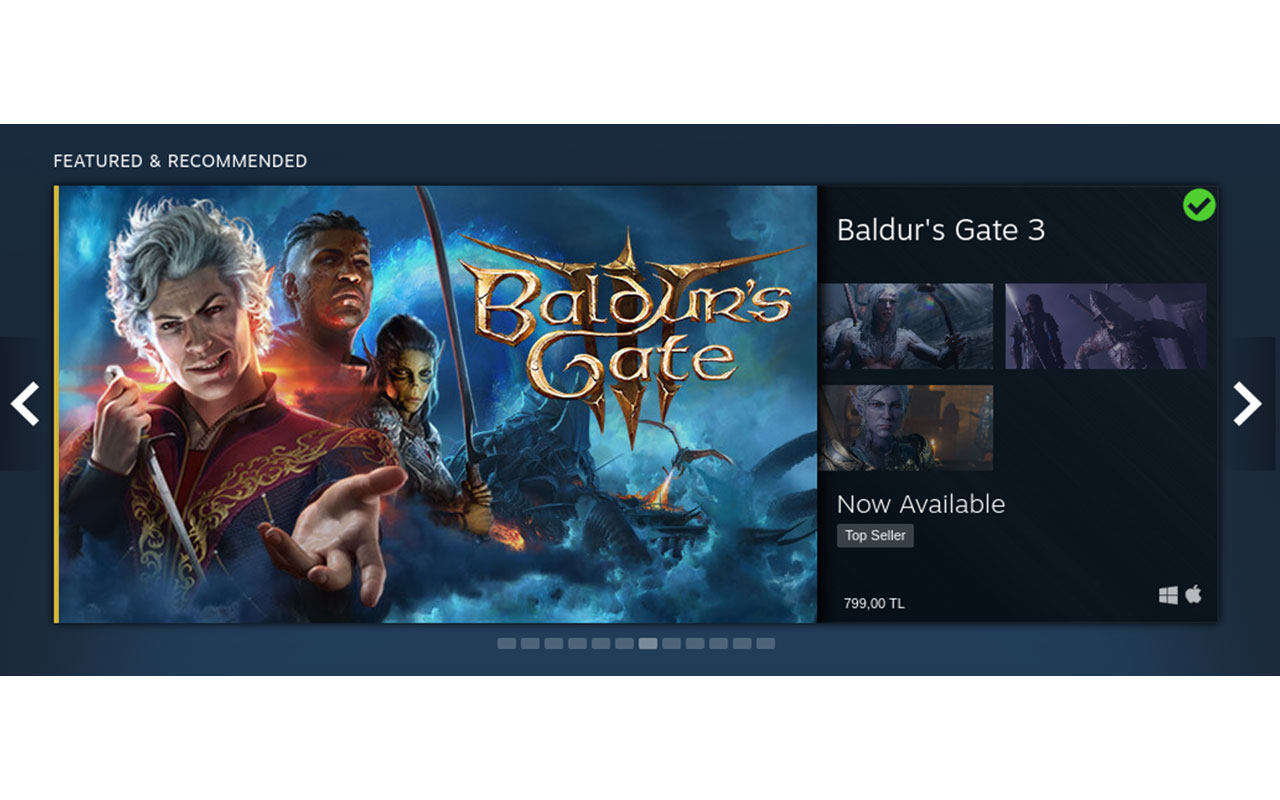This screenshot has height=800, width=1280.
Task: Open the Baldur's Gate 3 title link
Action: [941, 230]
